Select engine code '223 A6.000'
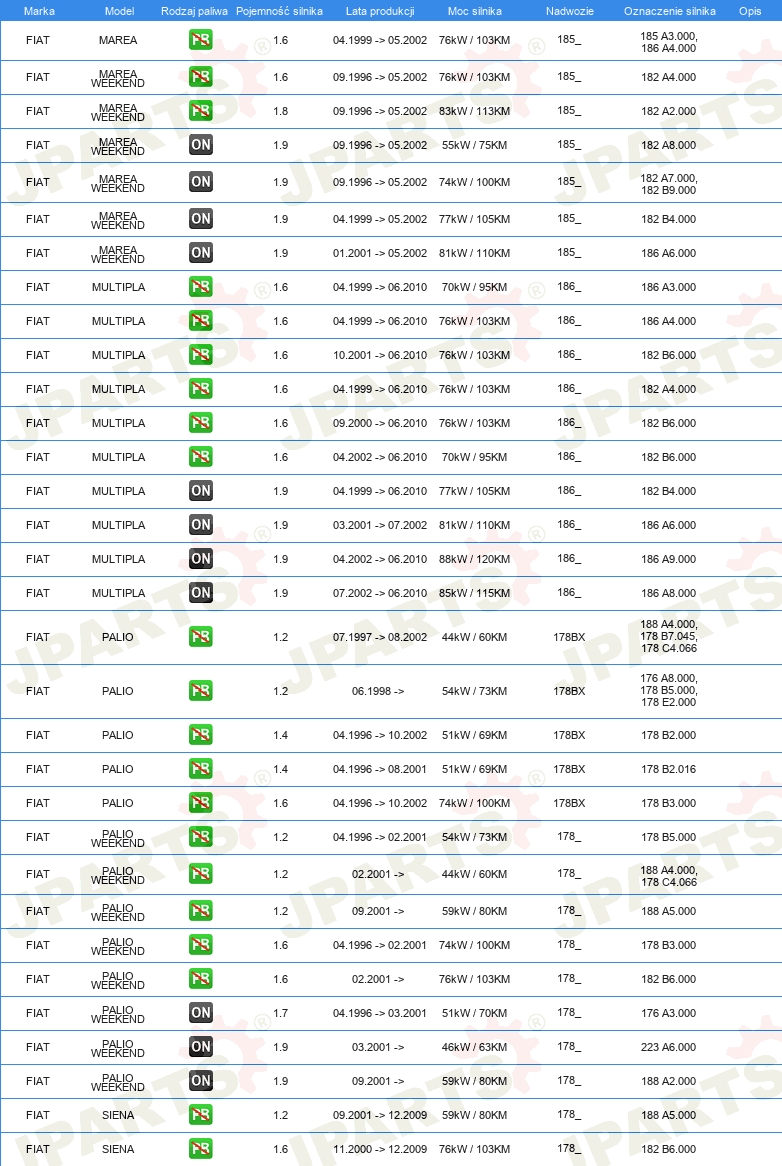This screenshot has width=782, height=1166. (x=669, y=1047)
